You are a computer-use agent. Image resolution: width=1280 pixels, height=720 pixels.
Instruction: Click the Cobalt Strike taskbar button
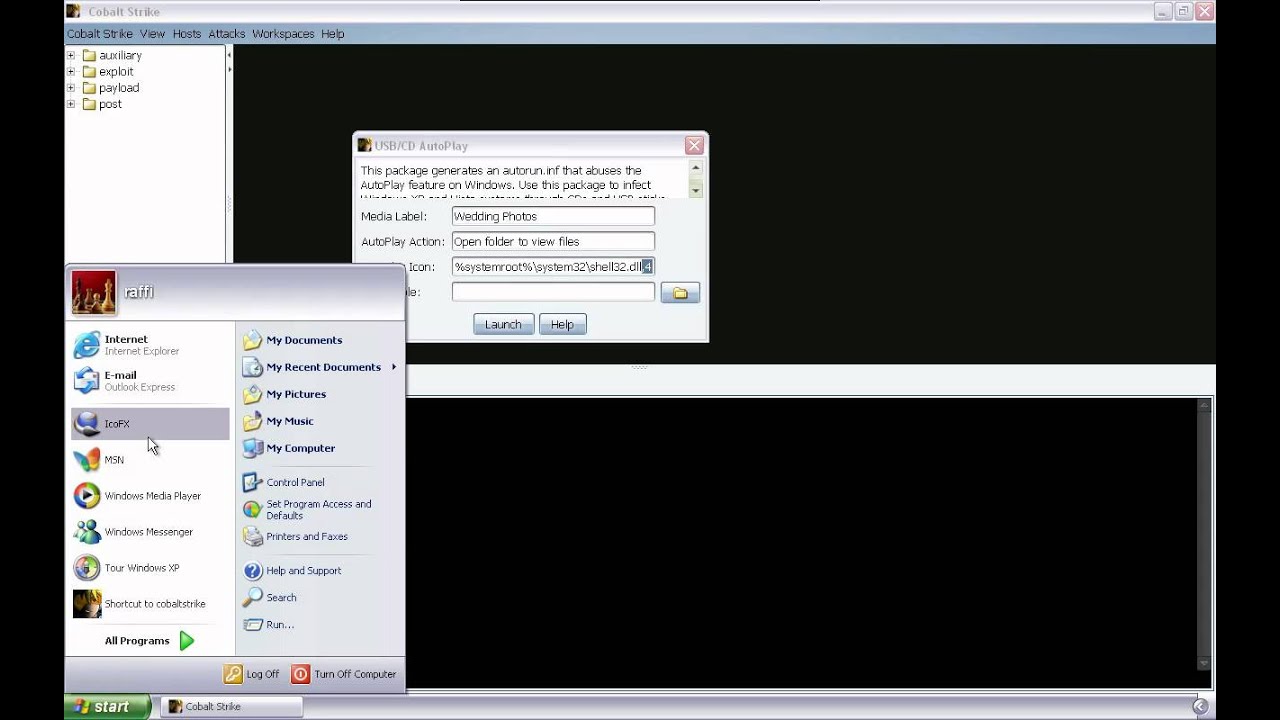pyautogui.click(x=229, y=707)
